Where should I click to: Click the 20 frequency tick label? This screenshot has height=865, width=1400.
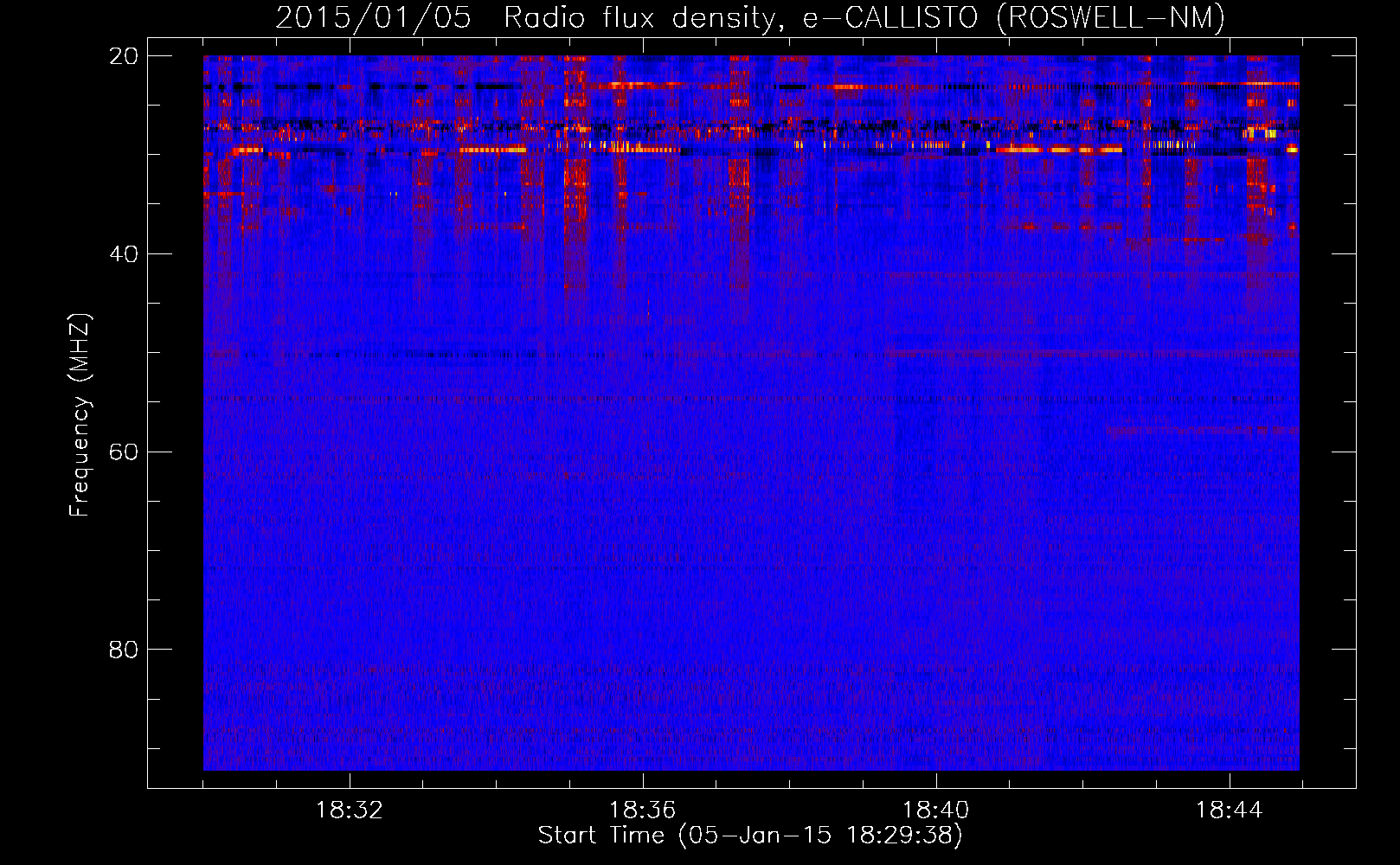[124, 56]
